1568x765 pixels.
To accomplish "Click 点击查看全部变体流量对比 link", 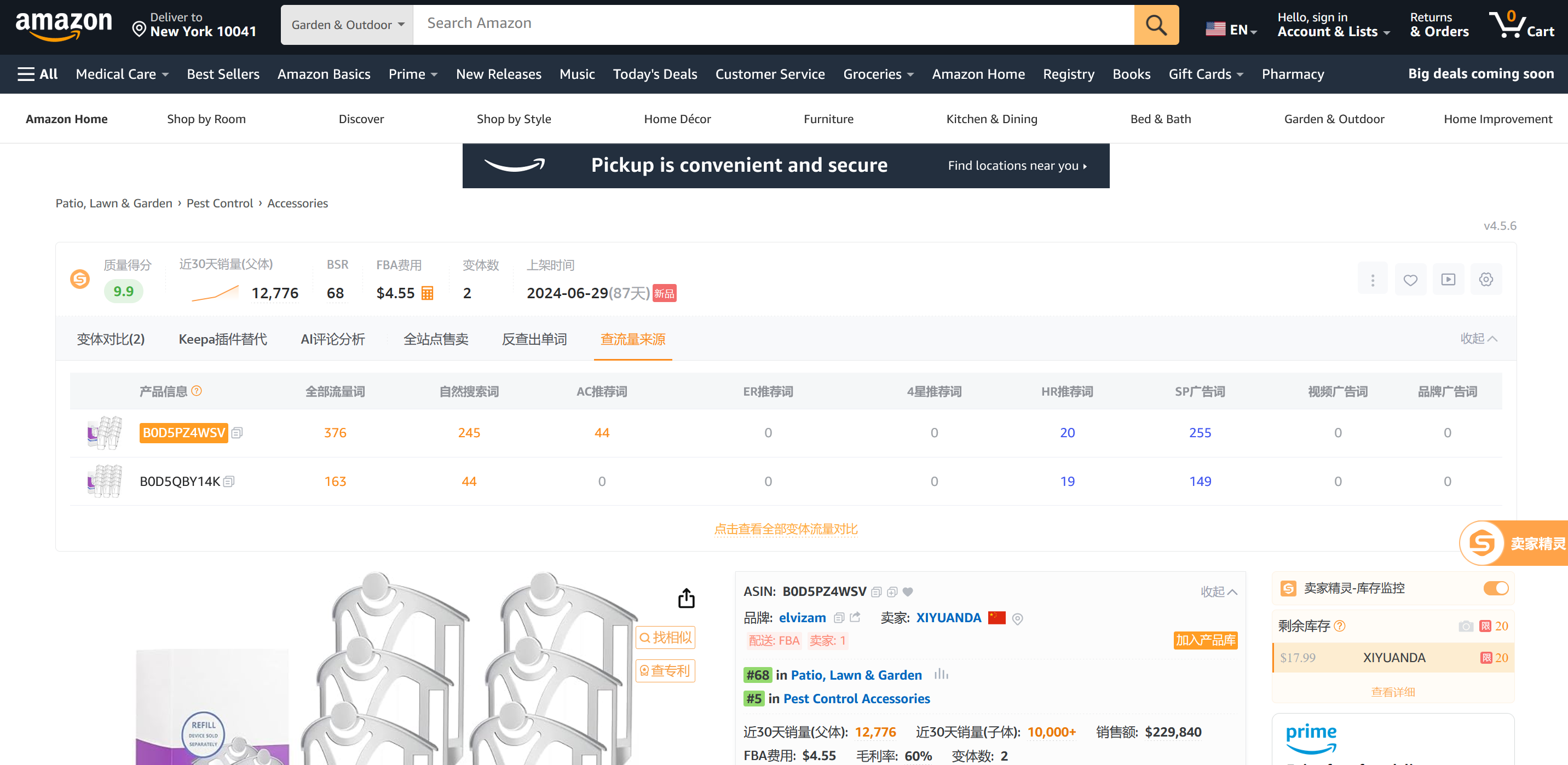I will click(785, 529).
